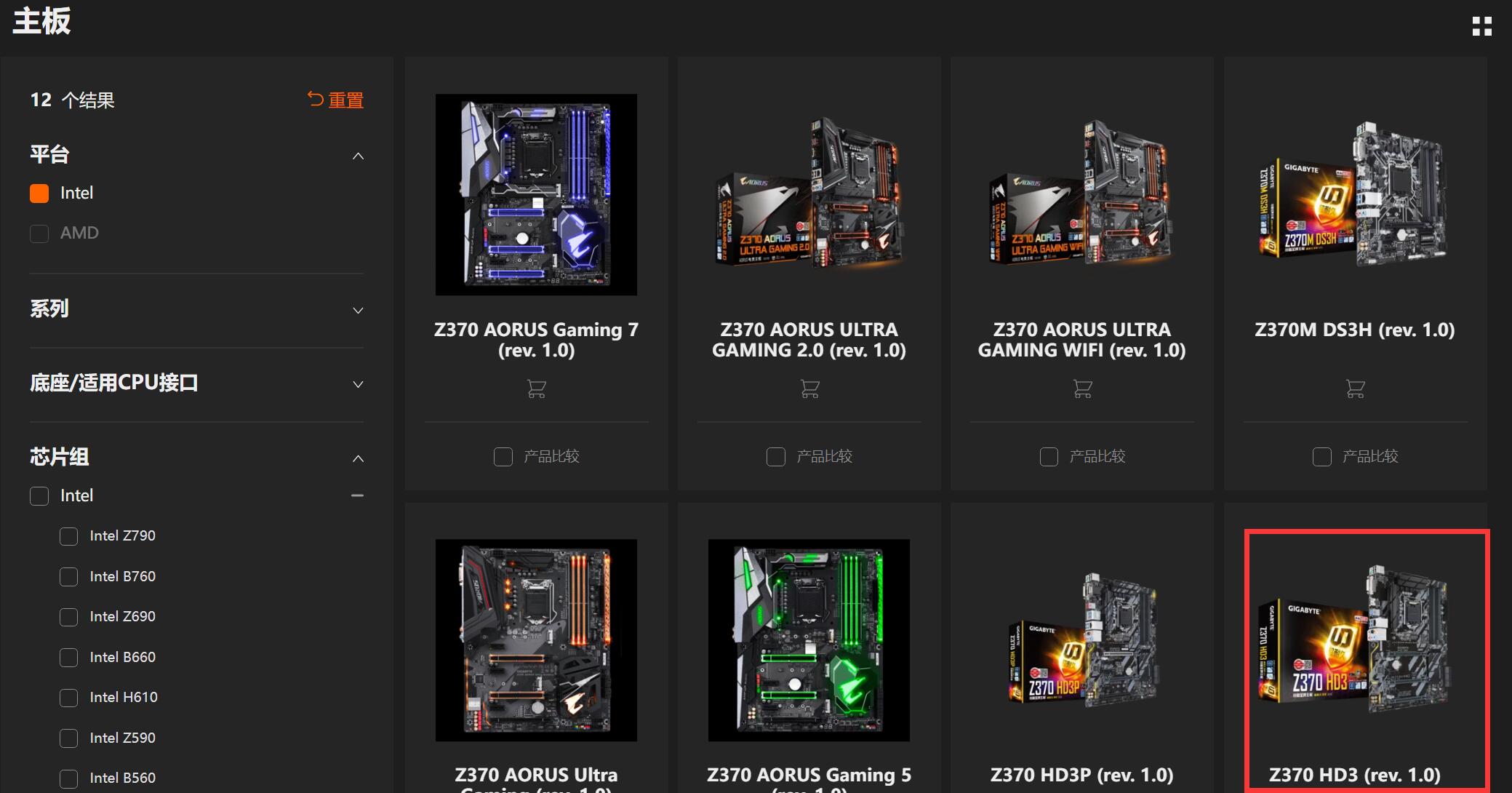The image size is (1512, 793).
Task: Click the reset (重置) icon with circular arrow
Action: 315,100
